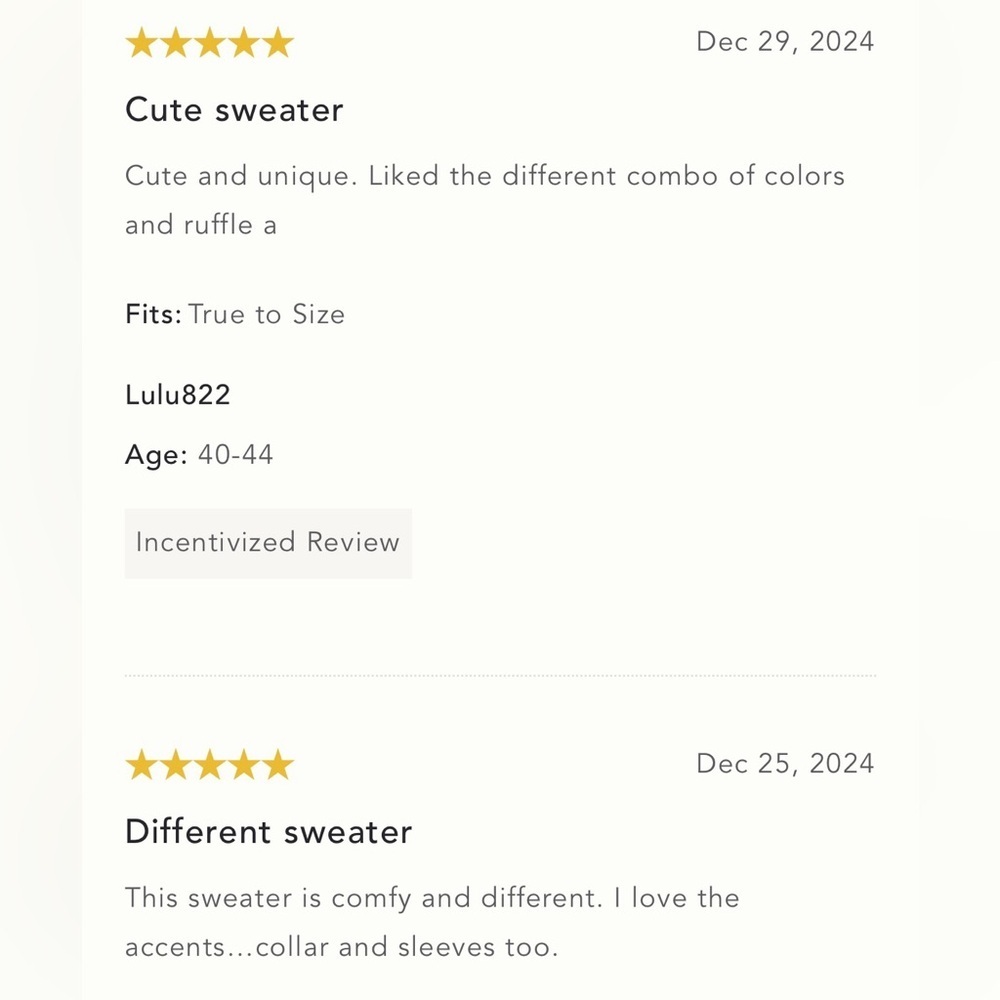Image resolution: width=1000 pixels, height=1000 pixels.
Task: Select the fourth star on the Dec 29 review
Action: click(x=243, y=44)
